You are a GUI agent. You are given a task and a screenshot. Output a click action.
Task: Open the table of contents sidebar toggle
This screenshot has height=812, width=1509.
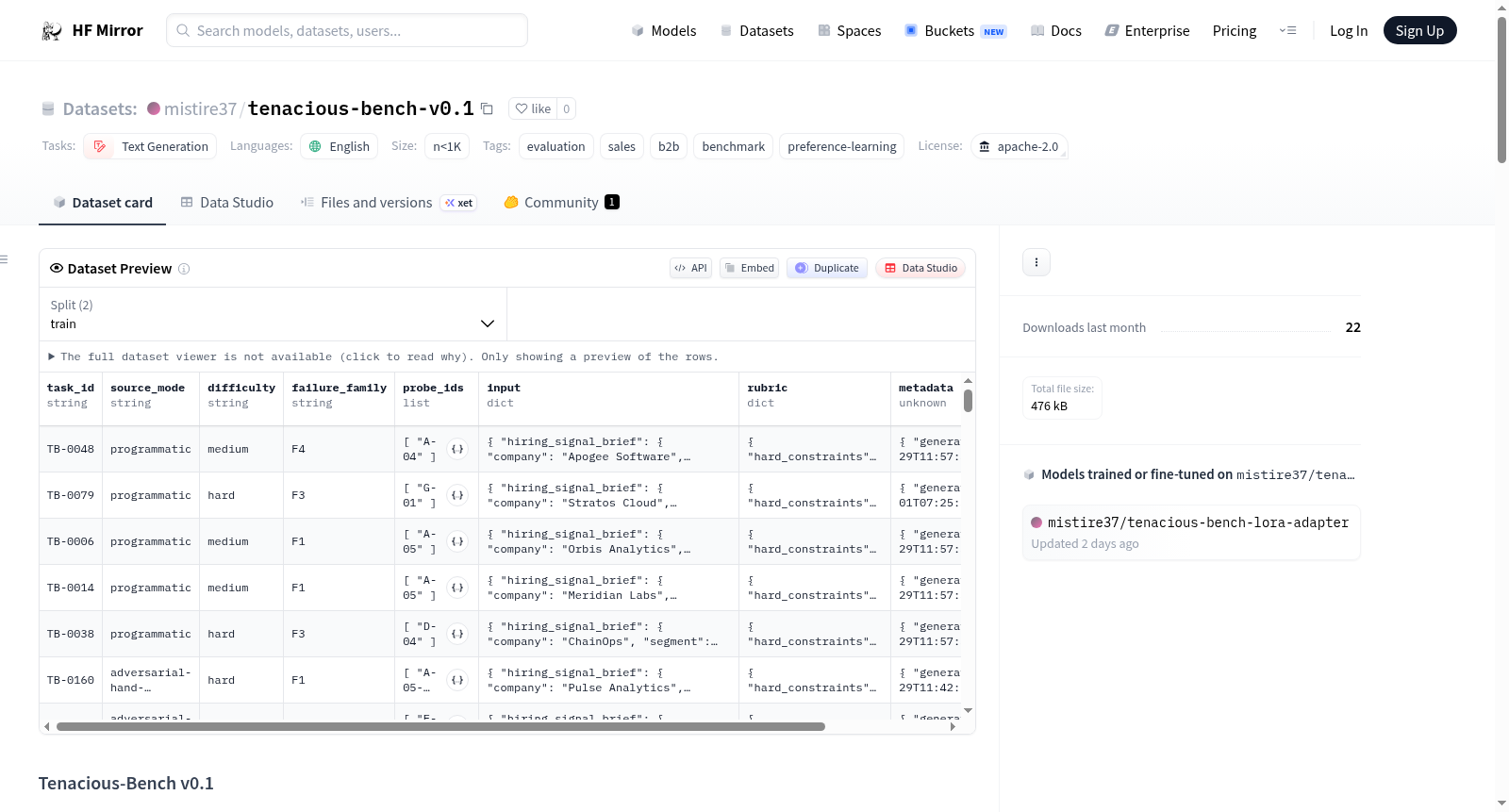coord(4,259)
